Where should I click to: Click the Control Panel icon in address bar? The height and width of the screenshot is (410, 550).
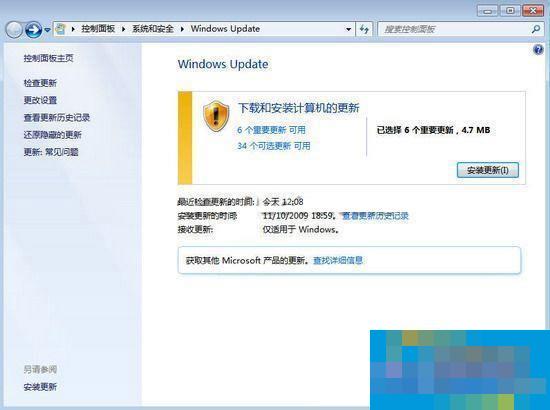tap(61, 29)
